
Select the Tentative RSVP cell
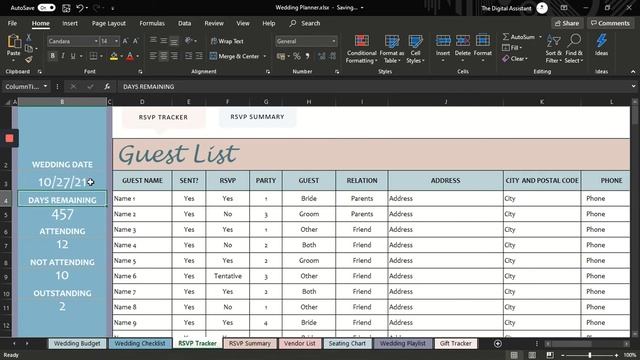(x=228, y=276)
